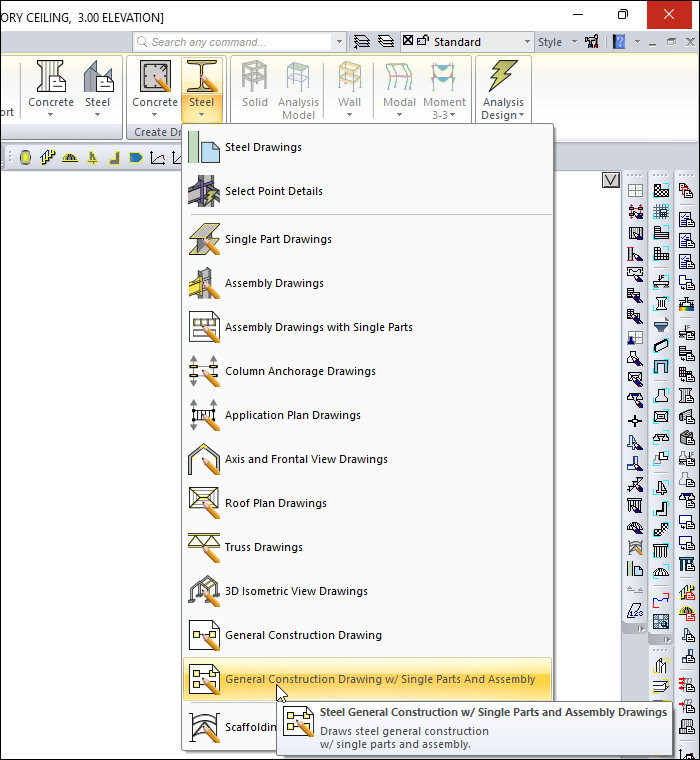Expand the Analysis Design dropdown
The width and height of the screenshot is (700, 760).
503,115
